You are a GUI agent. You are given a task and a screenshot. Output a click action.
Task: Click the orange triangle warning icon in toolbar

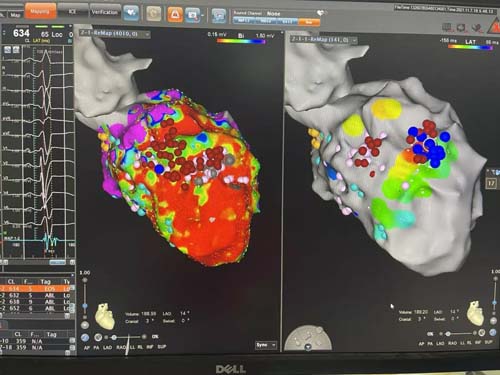(x=175, y=14)
